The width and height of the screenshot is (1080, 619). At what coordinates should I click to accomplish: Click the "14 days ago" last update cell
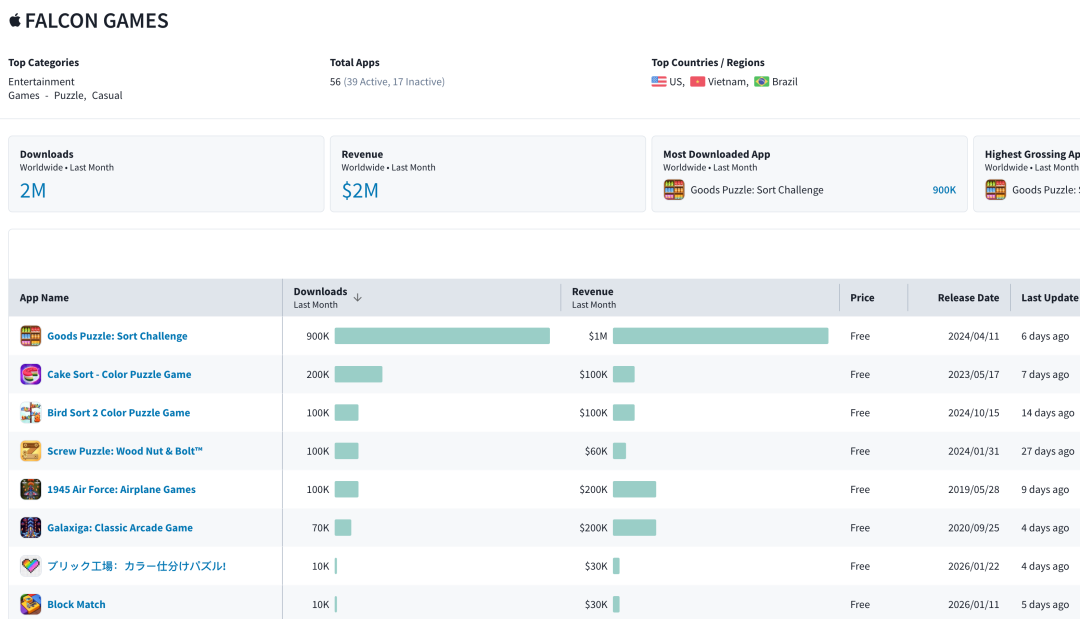[1048, 412]
